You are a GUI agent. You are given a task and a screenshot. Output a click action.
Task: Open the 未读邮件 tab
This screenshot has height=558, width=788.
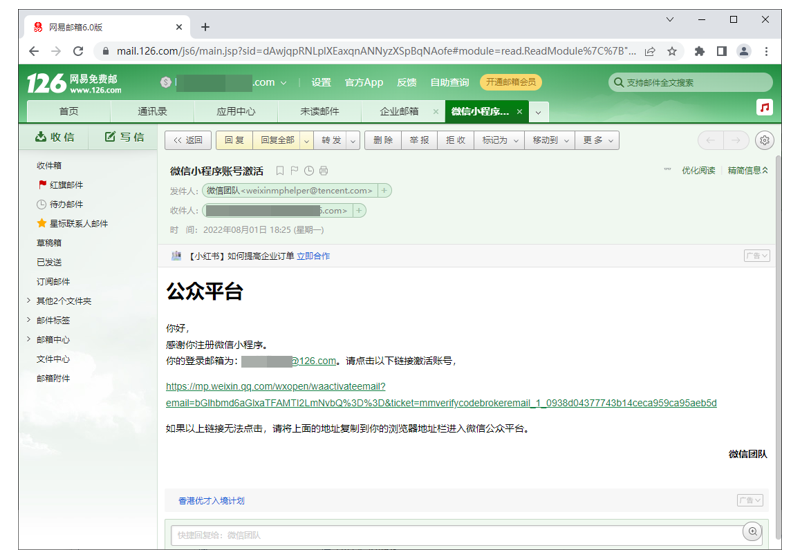[320, 111]
